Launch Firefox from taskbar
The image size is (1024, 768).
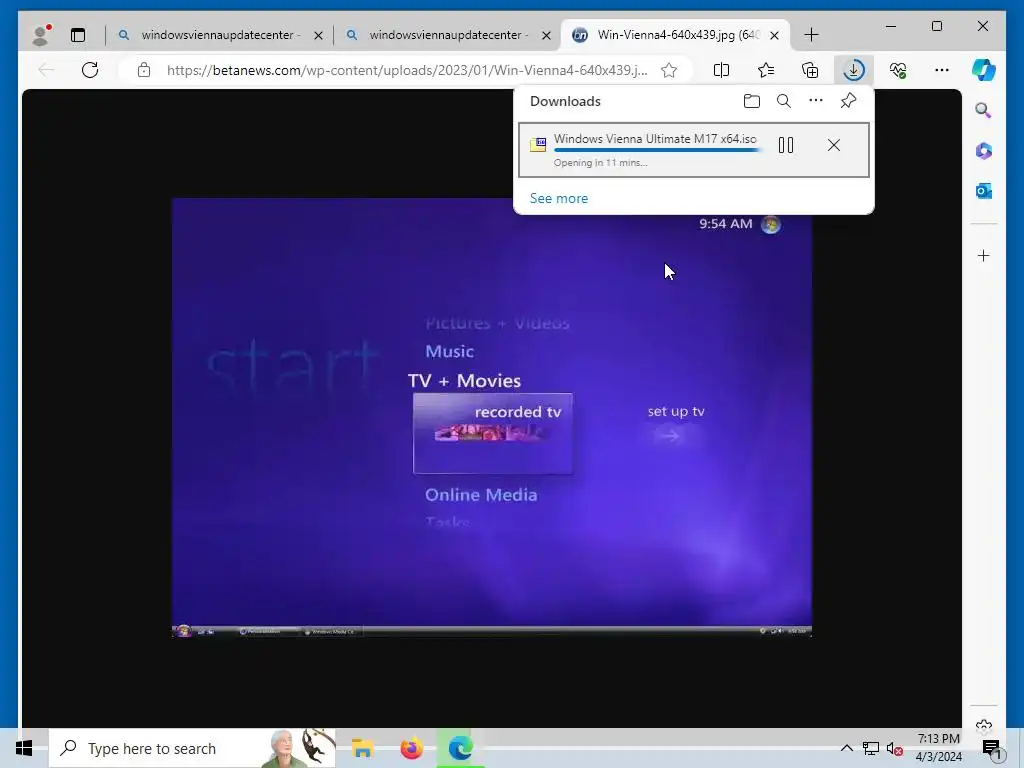pyautogui.click(x=411, y=748)
